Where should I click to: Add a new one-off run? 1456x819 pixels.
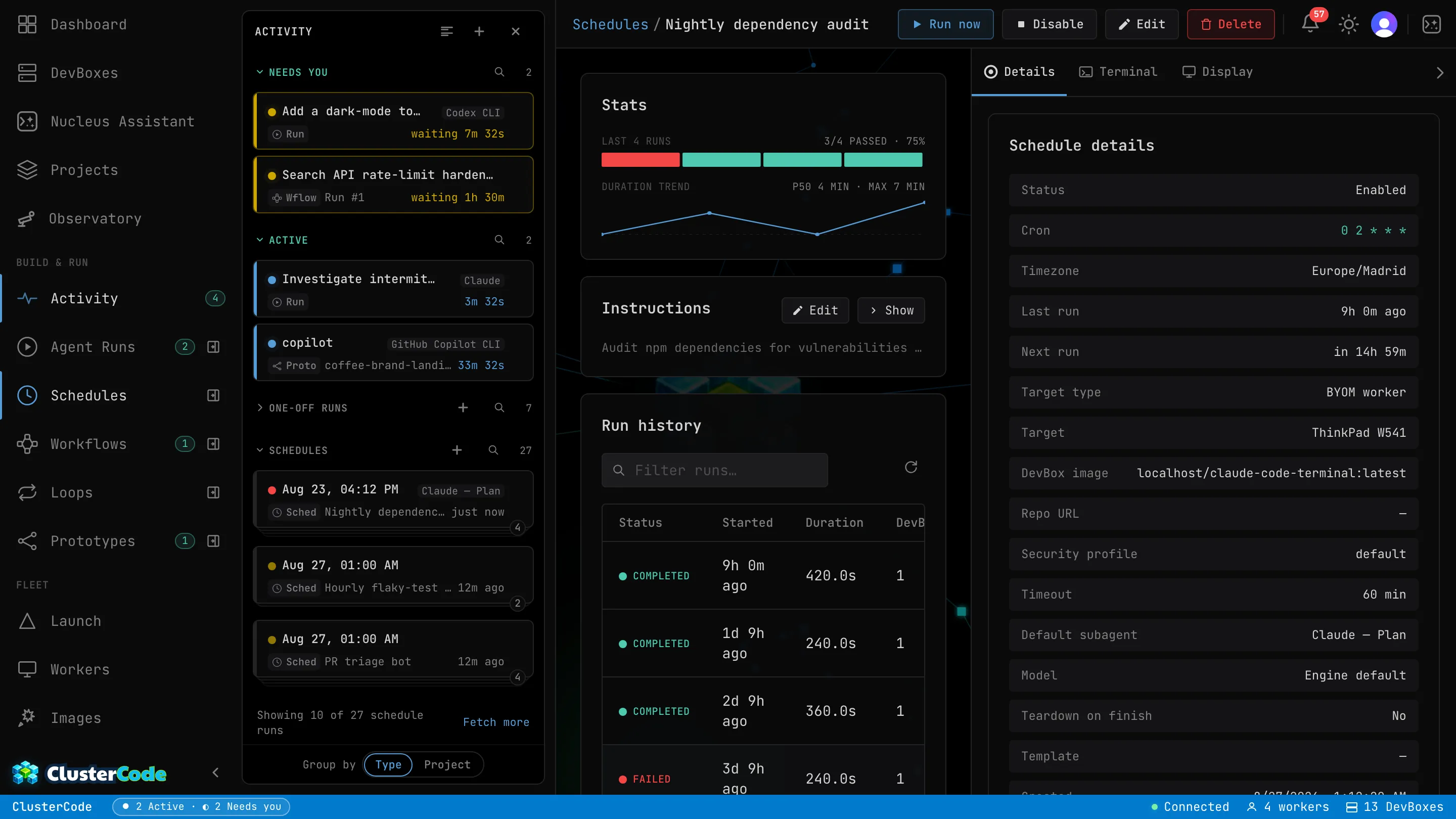(x=463, y=407)
